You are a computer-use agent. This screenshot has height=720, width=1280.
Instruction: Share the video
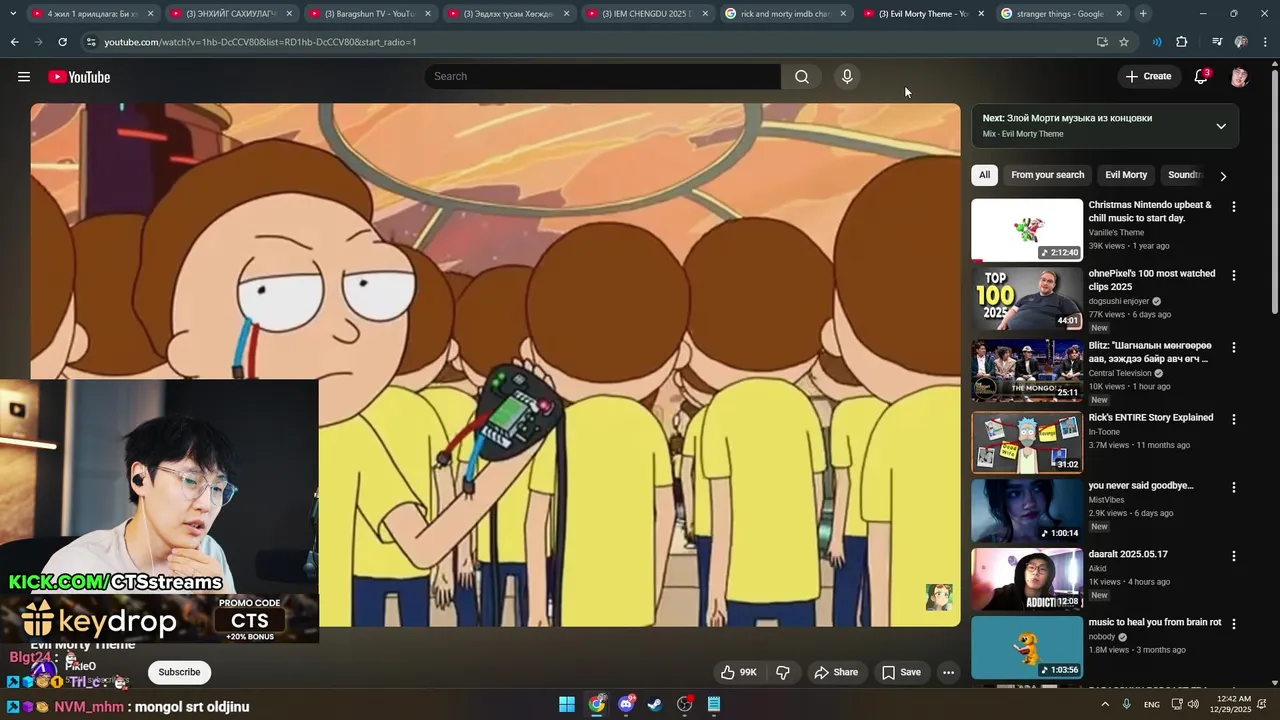pyautogui.click(x=836, y=672)
